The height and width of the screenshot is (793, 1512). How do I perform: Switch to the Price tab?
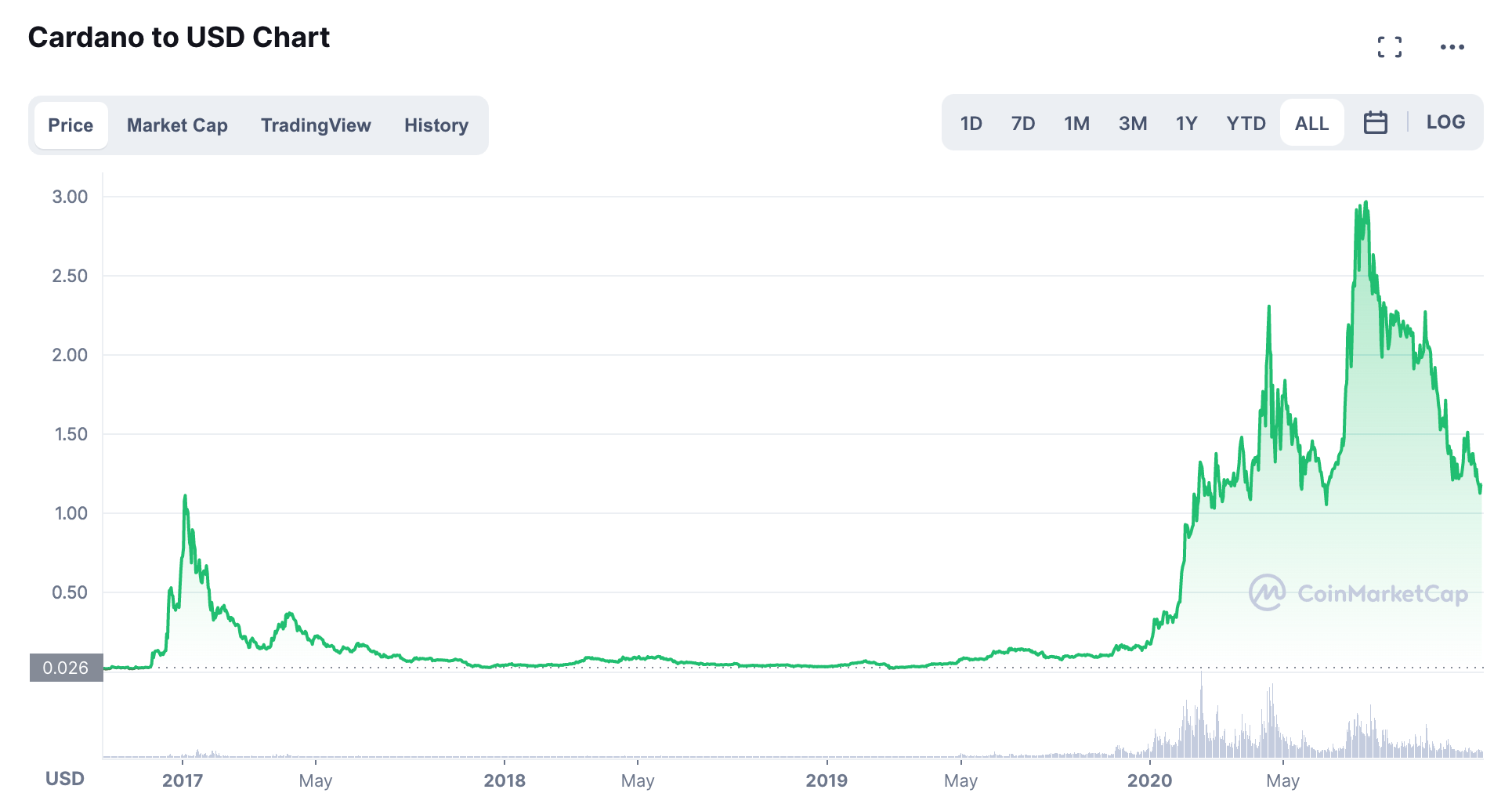(x=71, y=125)
